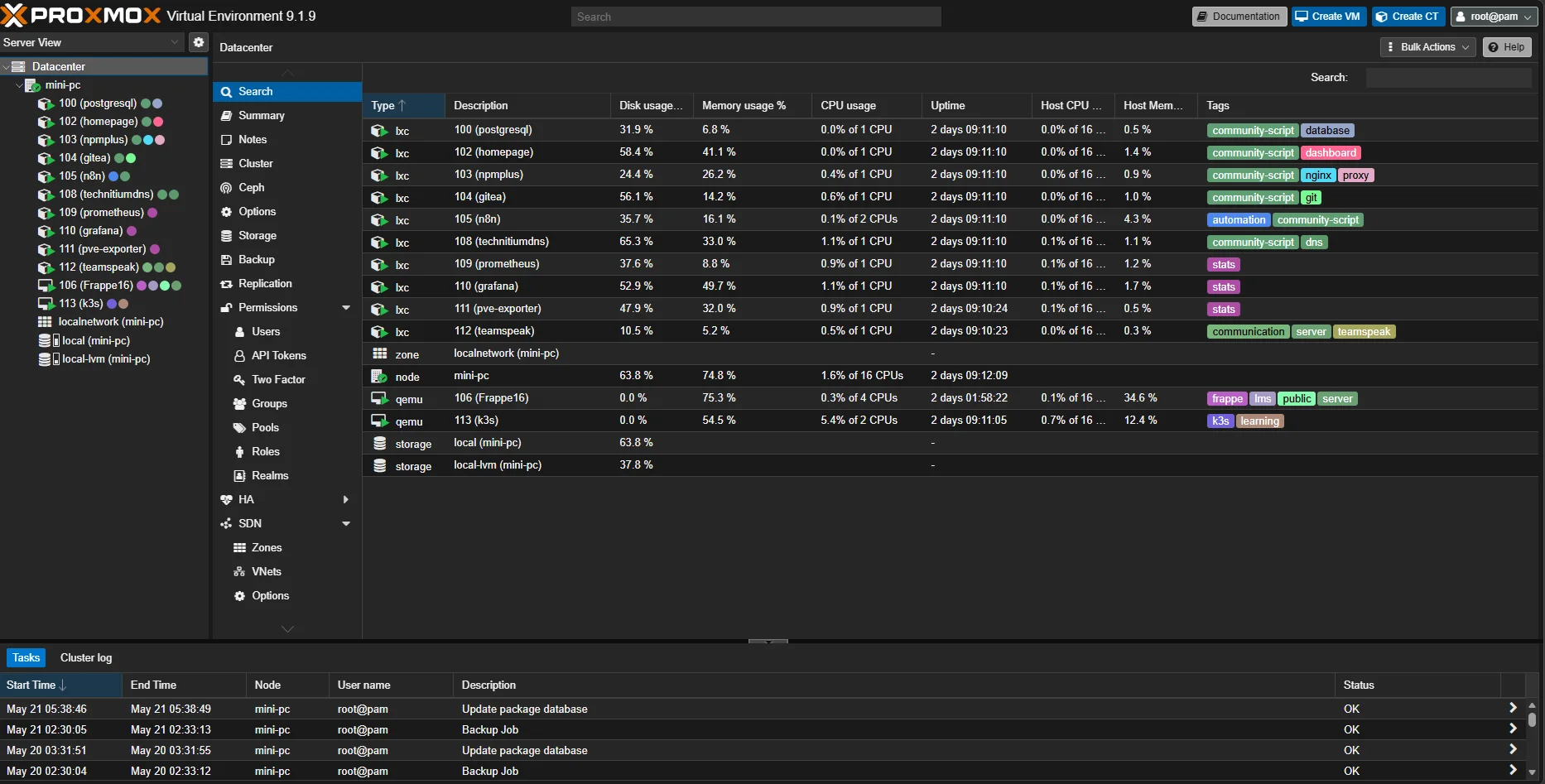The image size is (1545, 784).
Task: Switch to the Tasks tab
Action: (x=26, y=658)
